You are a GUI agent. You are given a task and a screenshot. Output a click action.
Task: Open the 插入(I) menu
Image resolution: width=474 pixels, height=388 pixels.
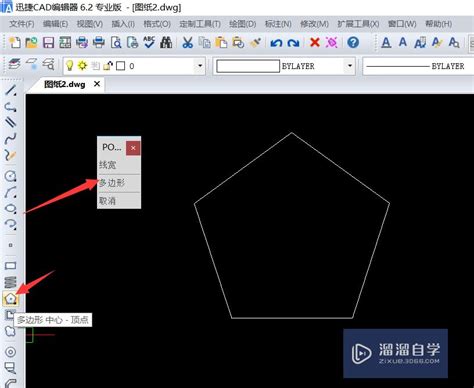pyautogui.click(x=123, y=24)
